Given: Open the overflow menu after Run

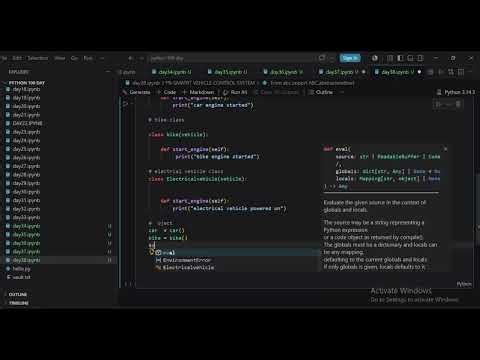Looking at the screenshot, I should (x=102, y=58).
